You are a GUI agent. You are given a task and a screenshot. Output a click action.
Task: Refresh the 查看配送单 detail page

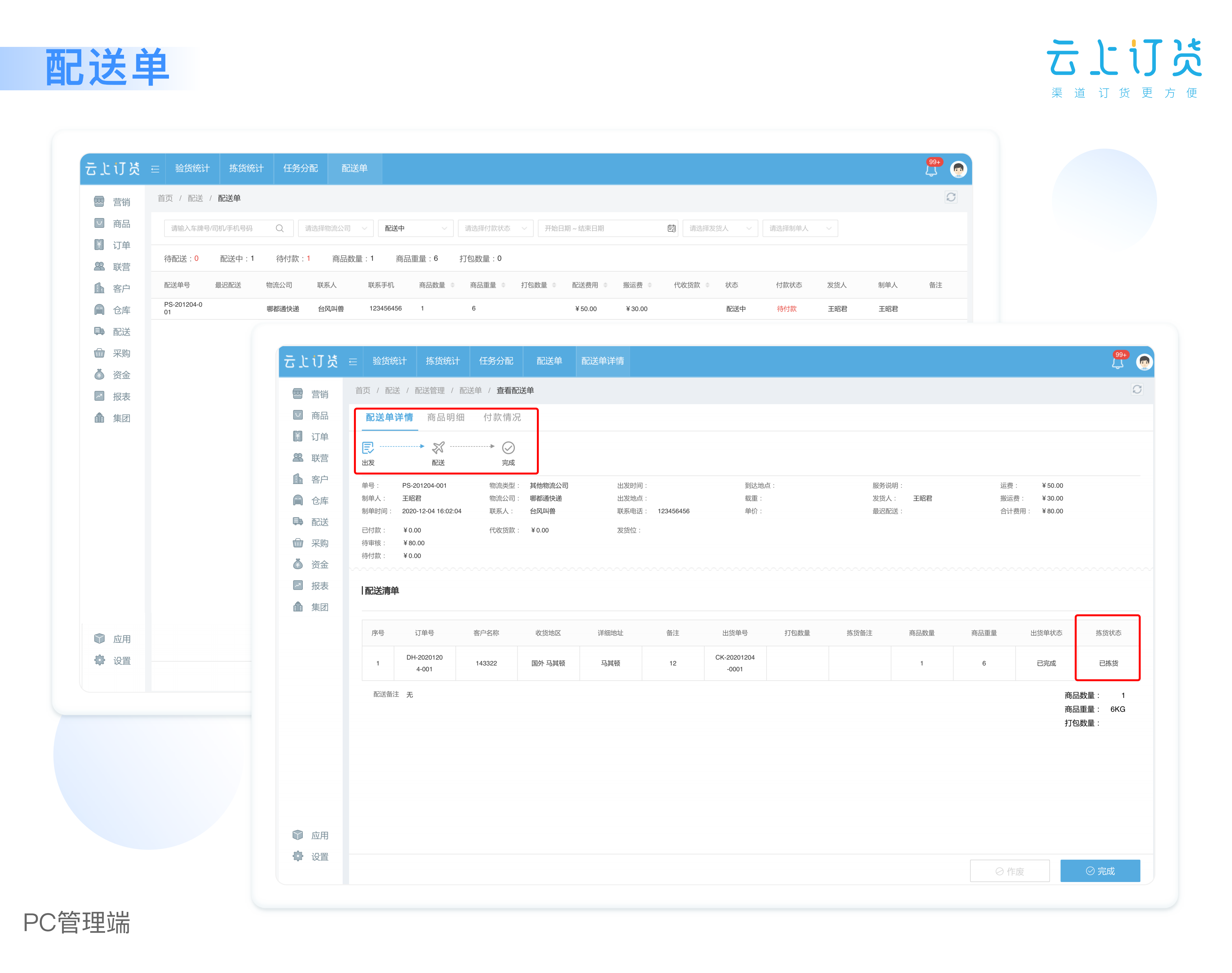click(x=1137, y=390)
